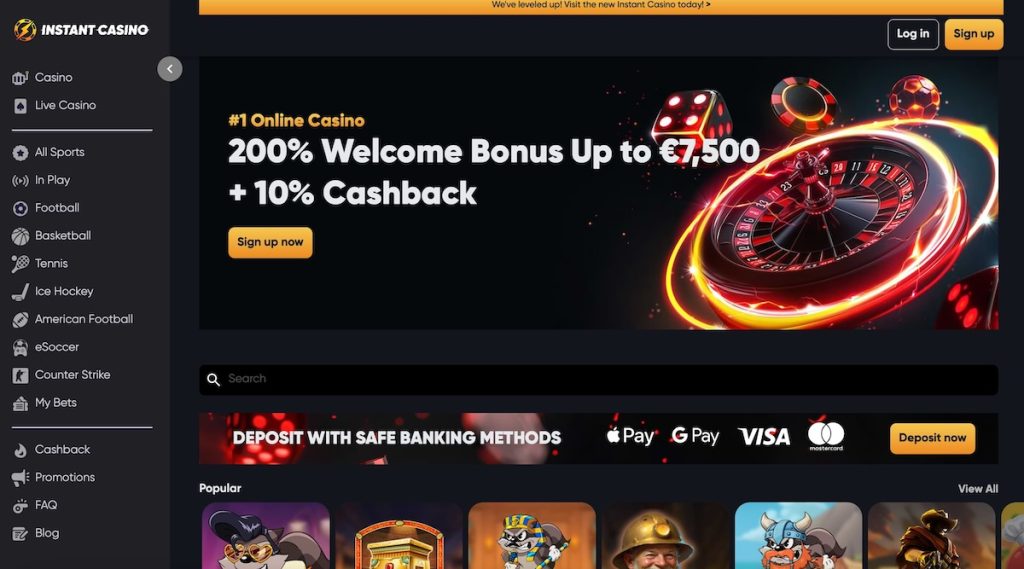Open the Cashback flame icon
This screenshot has width=1024, height=569.
[20, 450]
